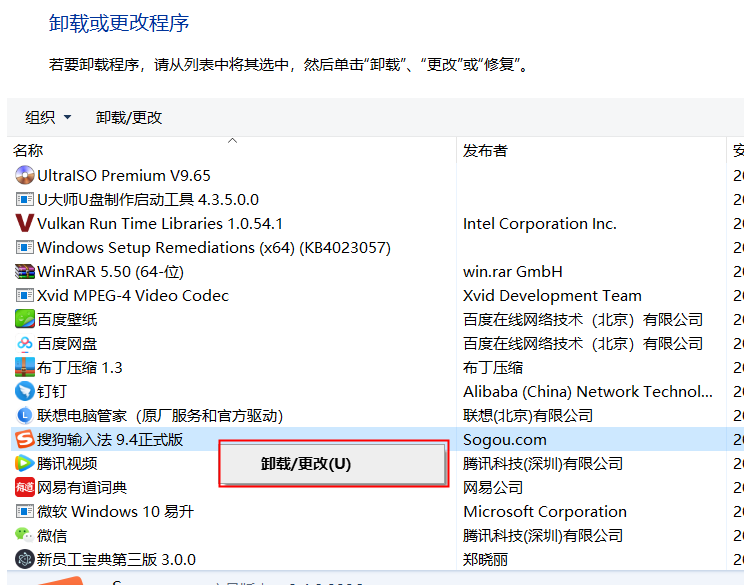Image resolution: width=744 pixels, height=585 pixels.
Task: Select 联想电脑管家 program entry
Action: coord(160,416)
